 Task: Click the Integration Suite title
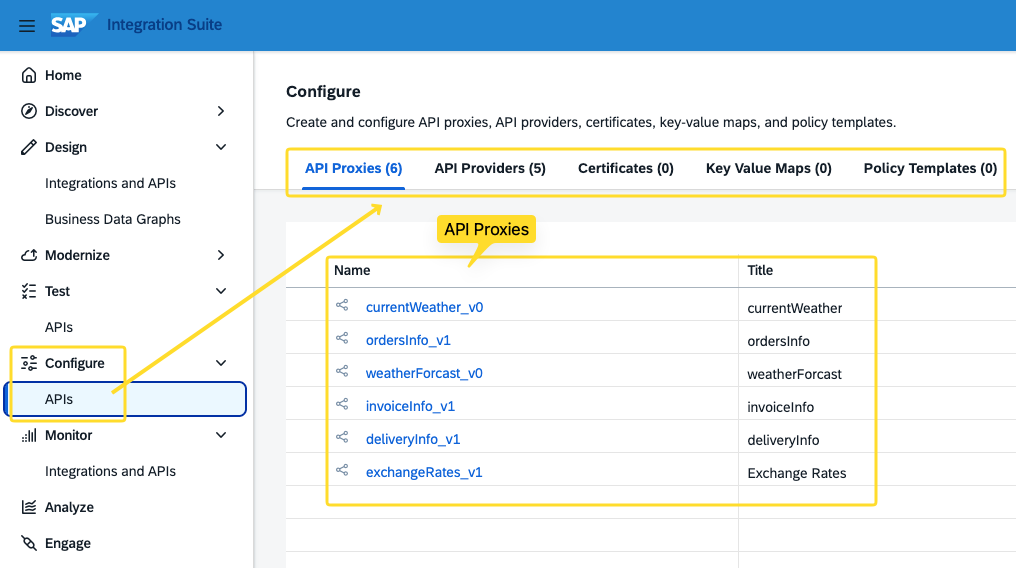[165, 25]
